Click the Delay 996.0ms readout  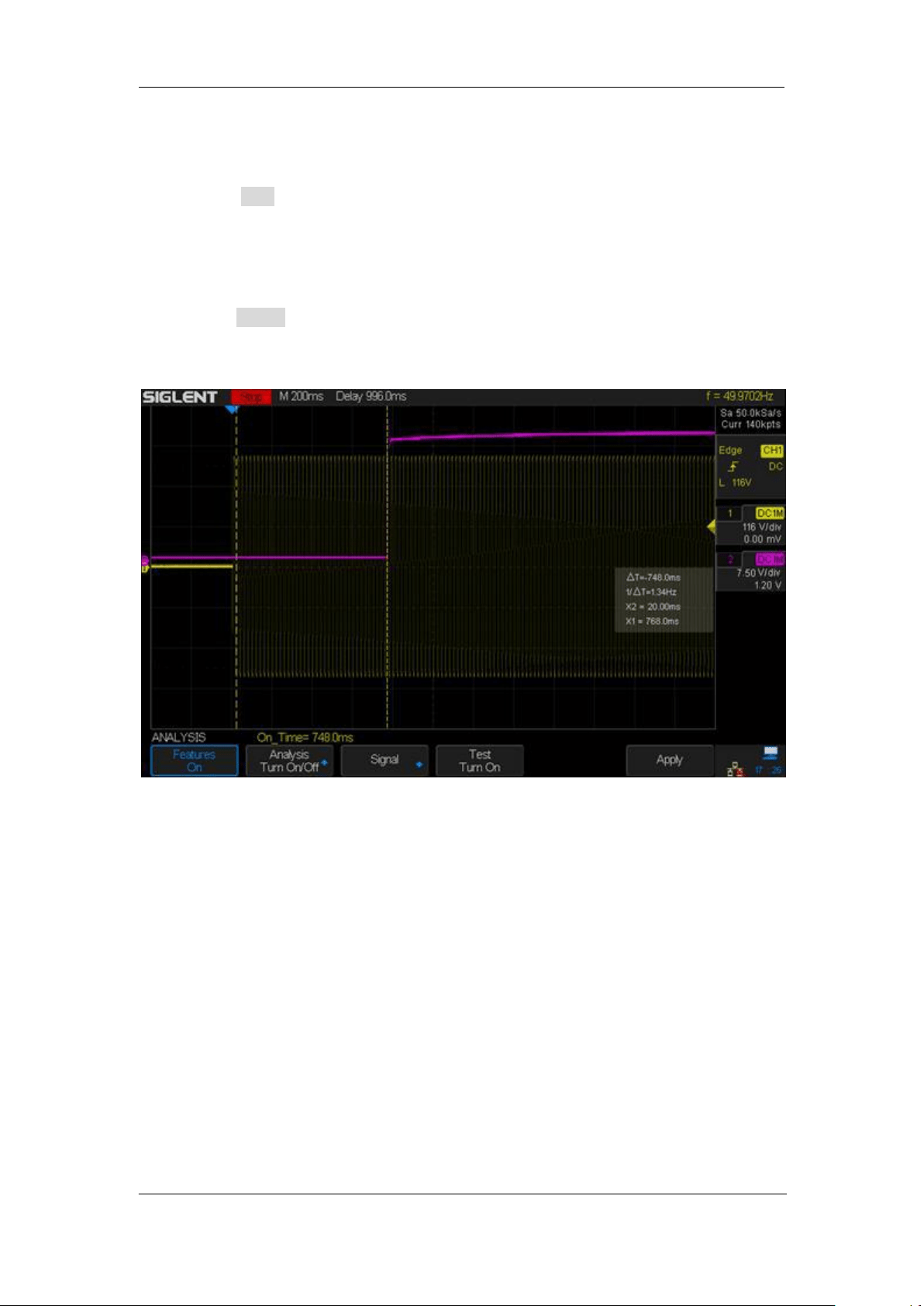point(371,396)
